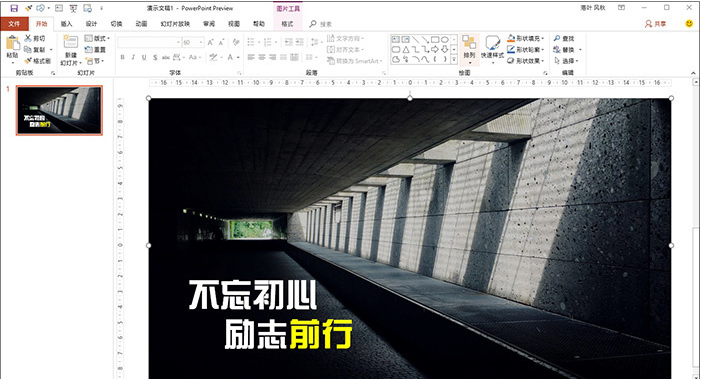701x379 pixels.
Task: Open 快速样式 quick styles
Action: 492,49
